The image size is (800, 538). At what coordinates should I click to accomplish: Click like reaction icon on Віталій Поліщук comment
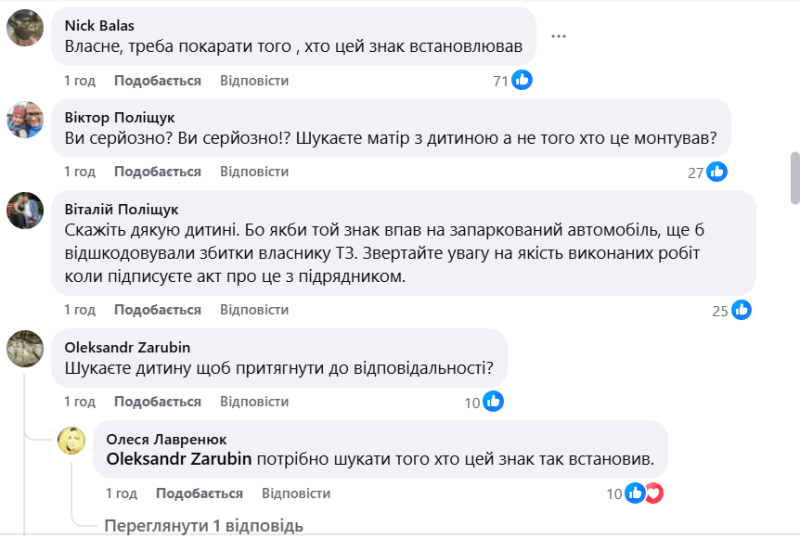coord(741,310)
